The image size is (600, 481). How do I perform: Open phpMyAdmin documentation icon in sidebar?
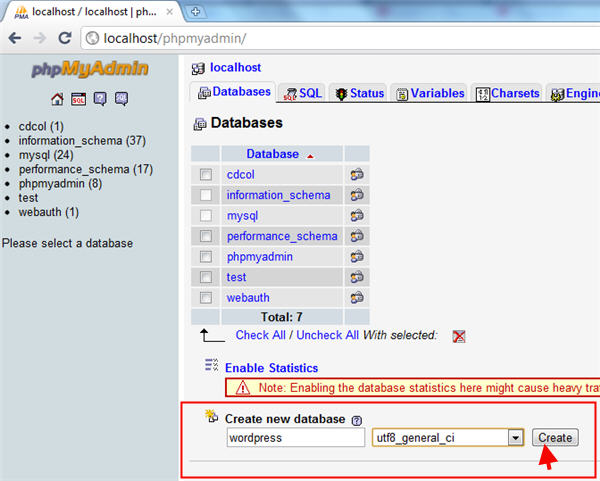[100, 99]
